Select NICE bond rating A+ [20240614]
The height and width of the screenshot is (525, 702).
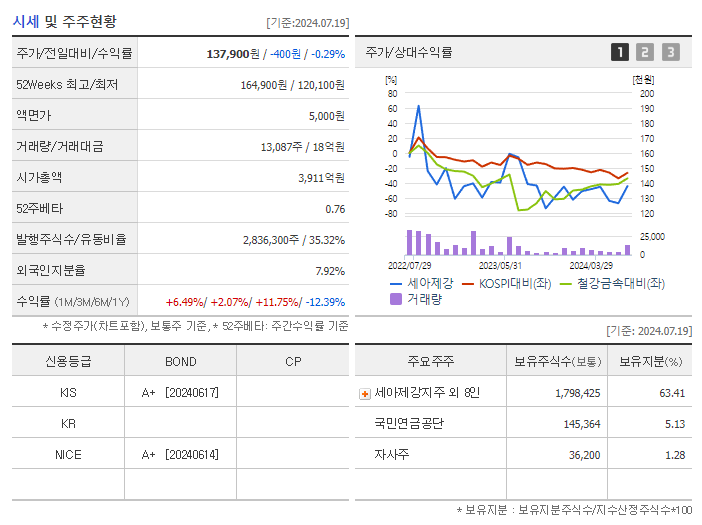tap(180, 455)
